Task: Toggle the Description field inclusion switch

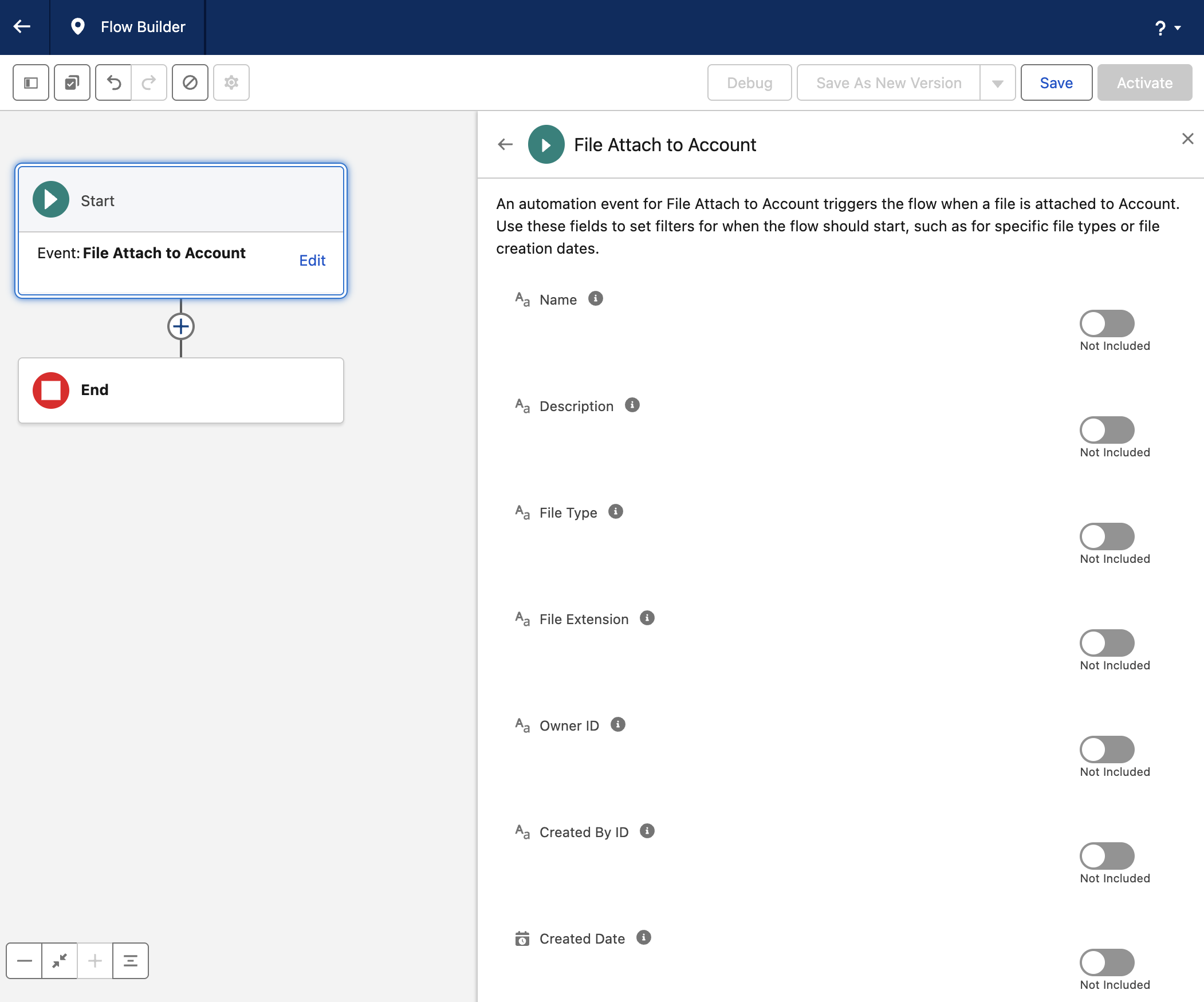Action: (x=1107, y=430)
